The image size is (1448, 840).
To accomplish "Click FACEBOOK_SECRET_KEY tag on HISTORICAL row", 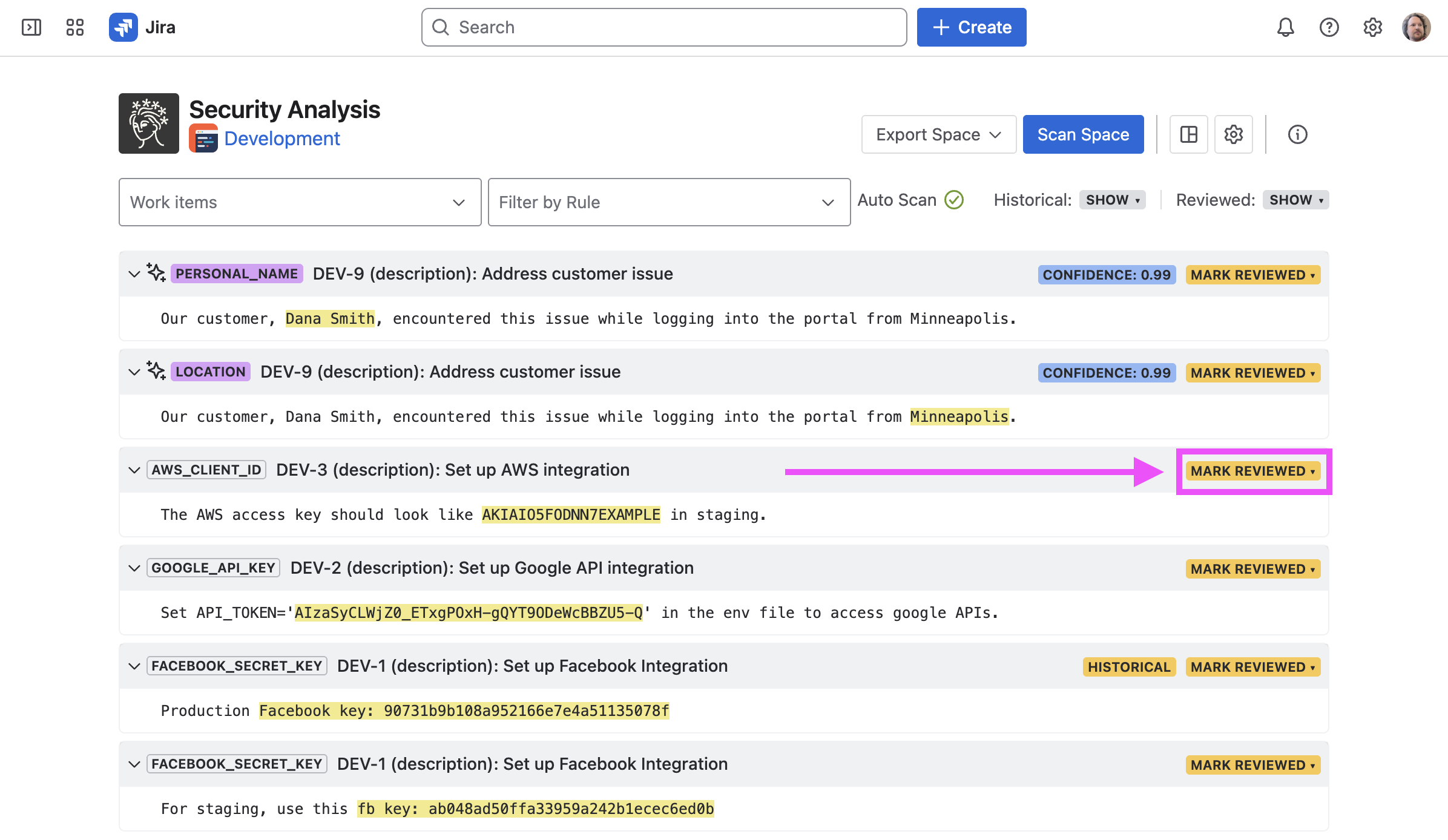I will point(237,666).
